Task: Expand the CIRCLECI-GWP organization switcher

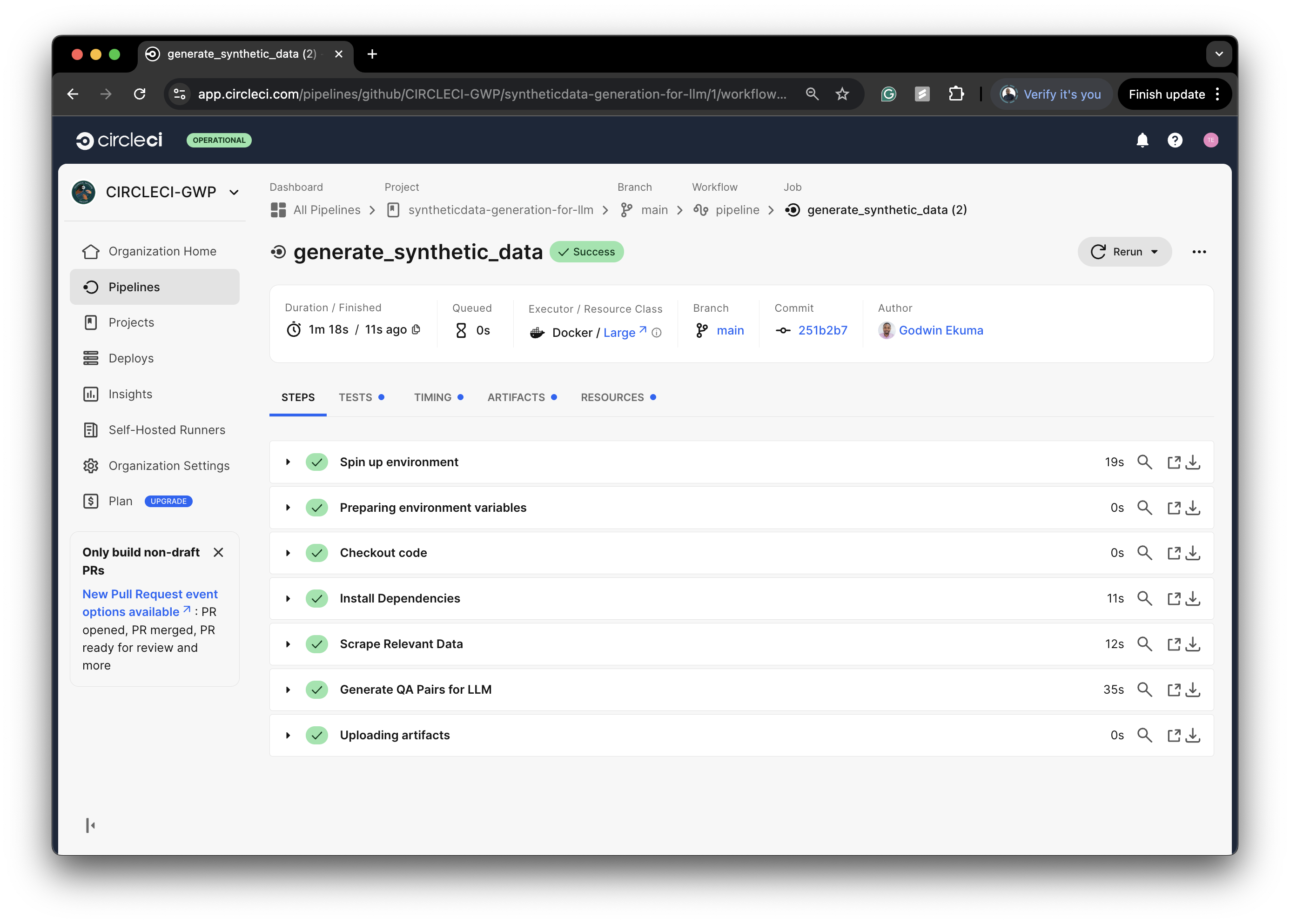Action: click(x=234, y=192)
